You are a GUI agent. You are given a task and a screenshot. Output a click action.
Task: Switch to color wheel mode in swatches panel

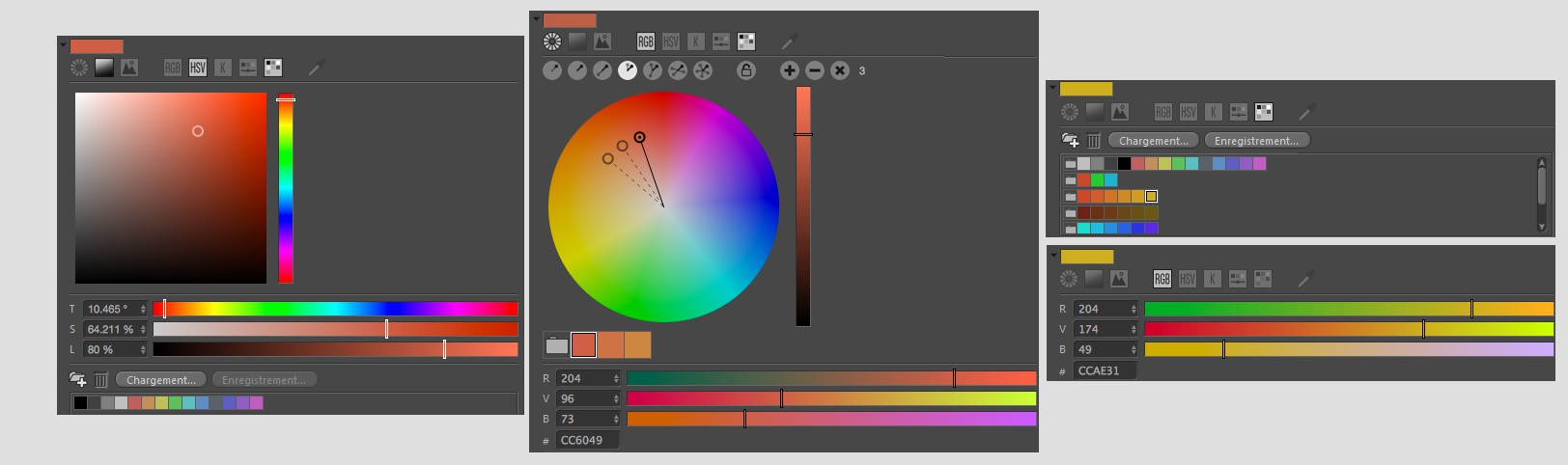pos(1069,112)
